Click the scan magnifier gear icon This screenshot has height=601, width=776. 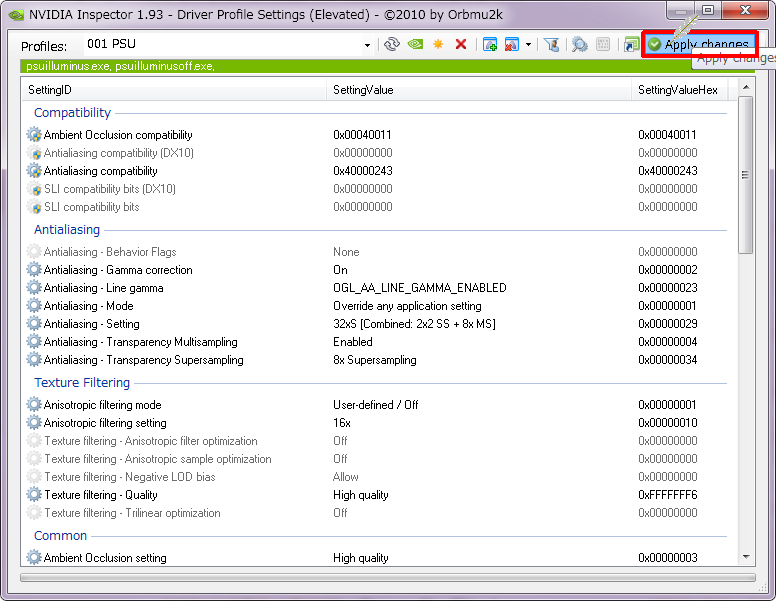coord(580,45)
